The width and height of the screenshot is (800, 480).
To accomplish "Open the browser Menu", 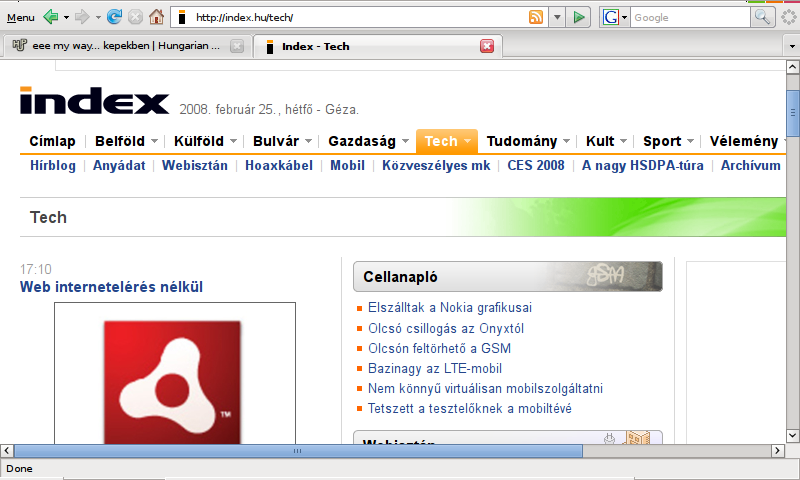I will click(20, 18).
